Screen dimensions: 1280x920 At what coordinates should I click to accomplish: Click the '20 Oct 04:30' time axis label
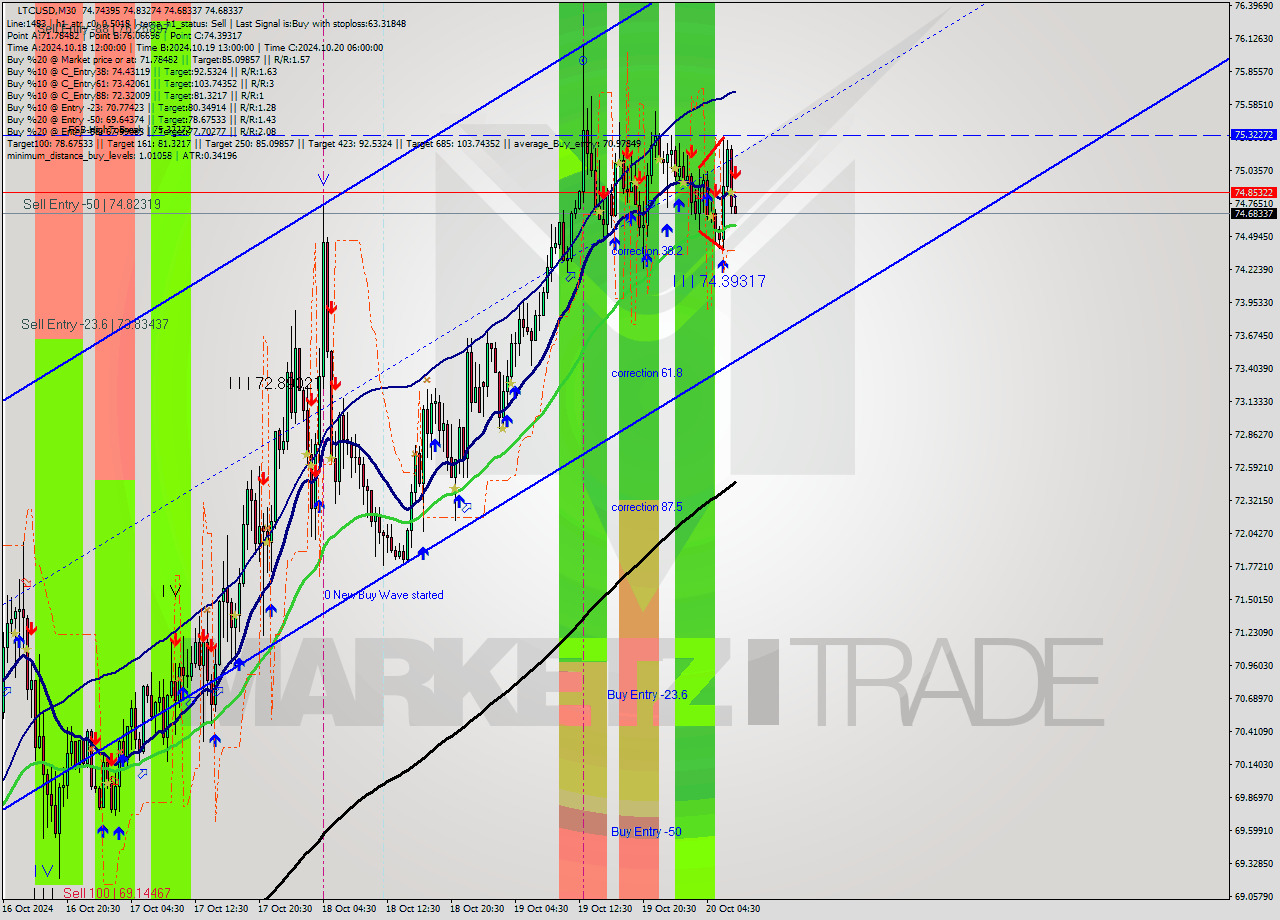(733, 909)
